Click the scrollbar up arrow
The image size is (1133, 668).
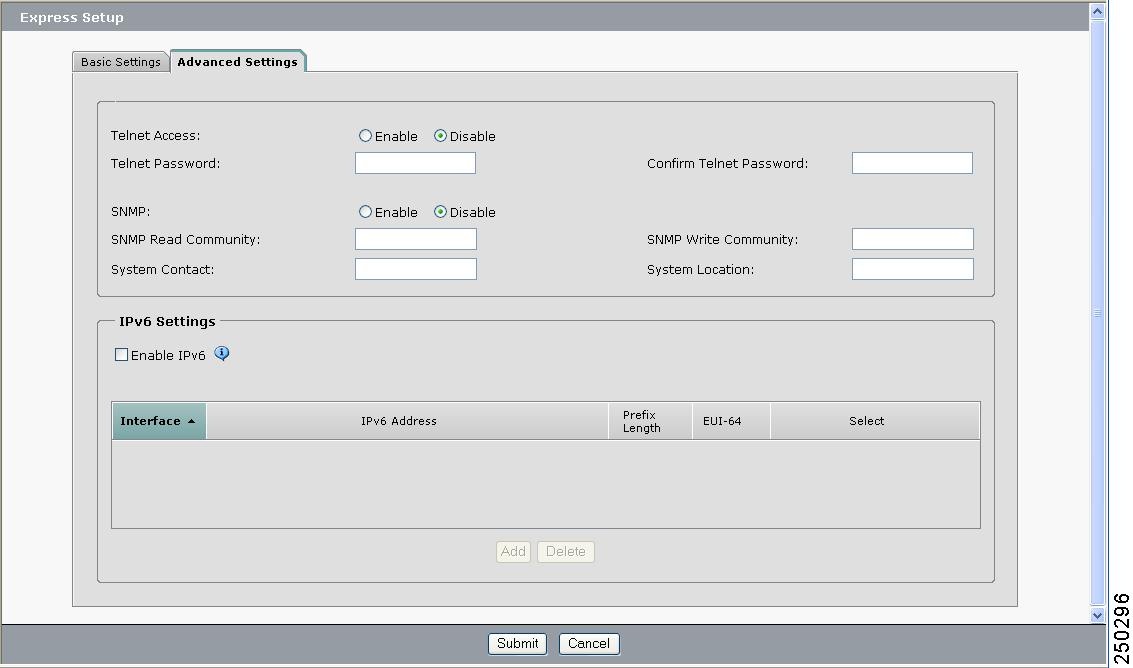coord(1098,11)
